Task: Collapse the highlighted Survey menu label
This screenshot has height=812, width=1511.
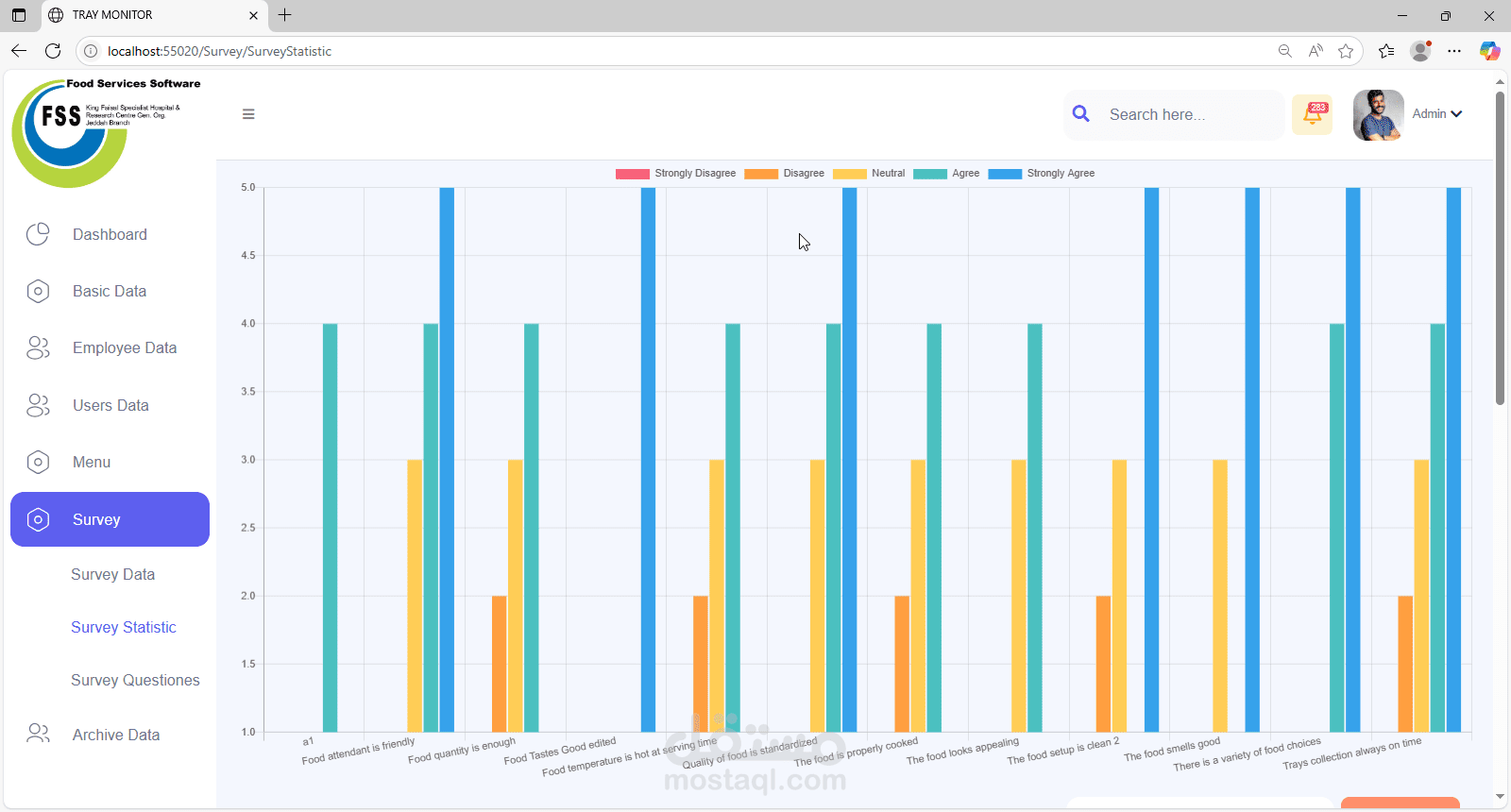Action: tap(96, 519)
